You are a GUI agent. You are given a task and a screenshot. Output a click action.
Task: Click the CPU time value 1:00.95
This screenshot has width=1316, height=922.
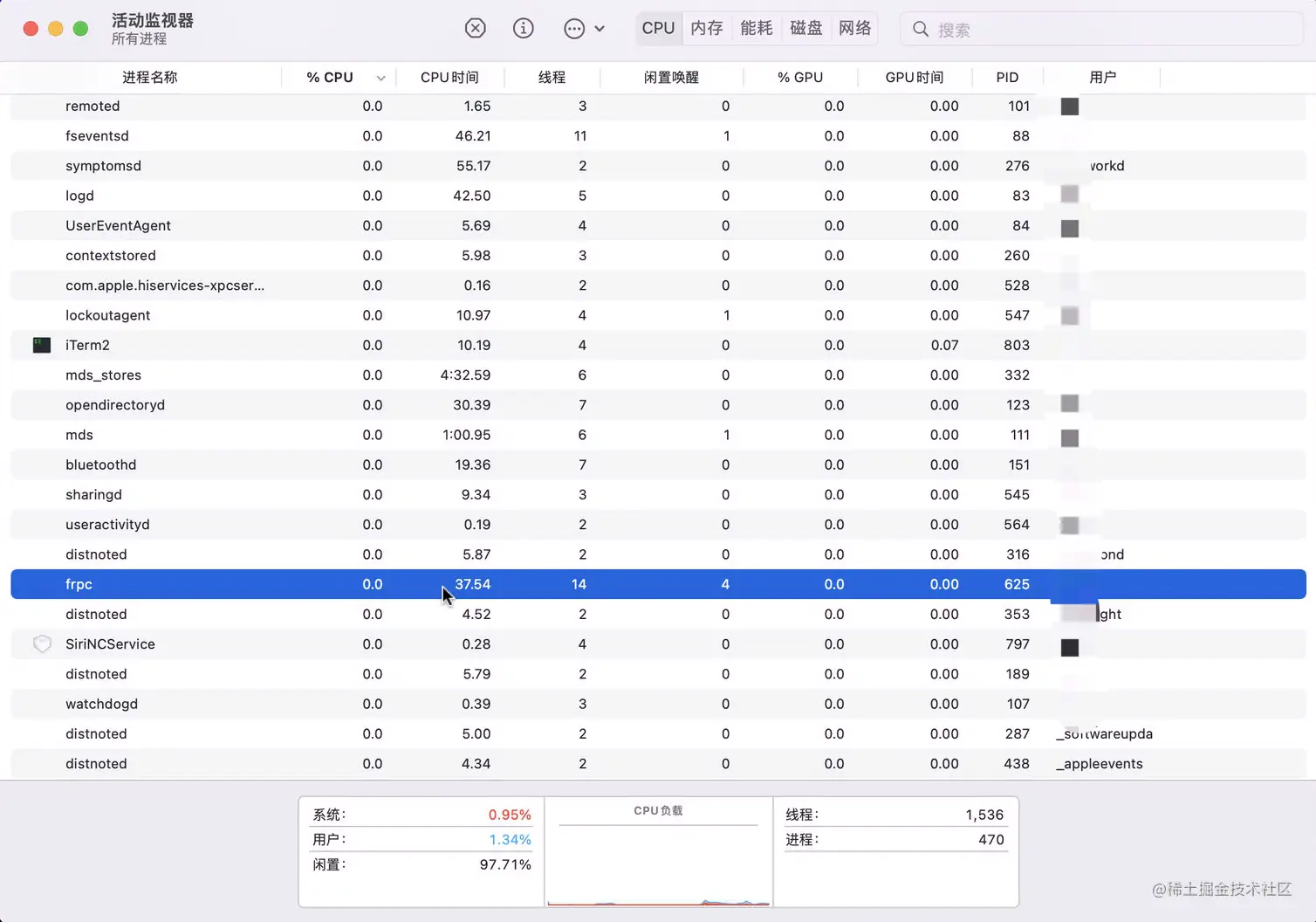click(x=466, y=435)
